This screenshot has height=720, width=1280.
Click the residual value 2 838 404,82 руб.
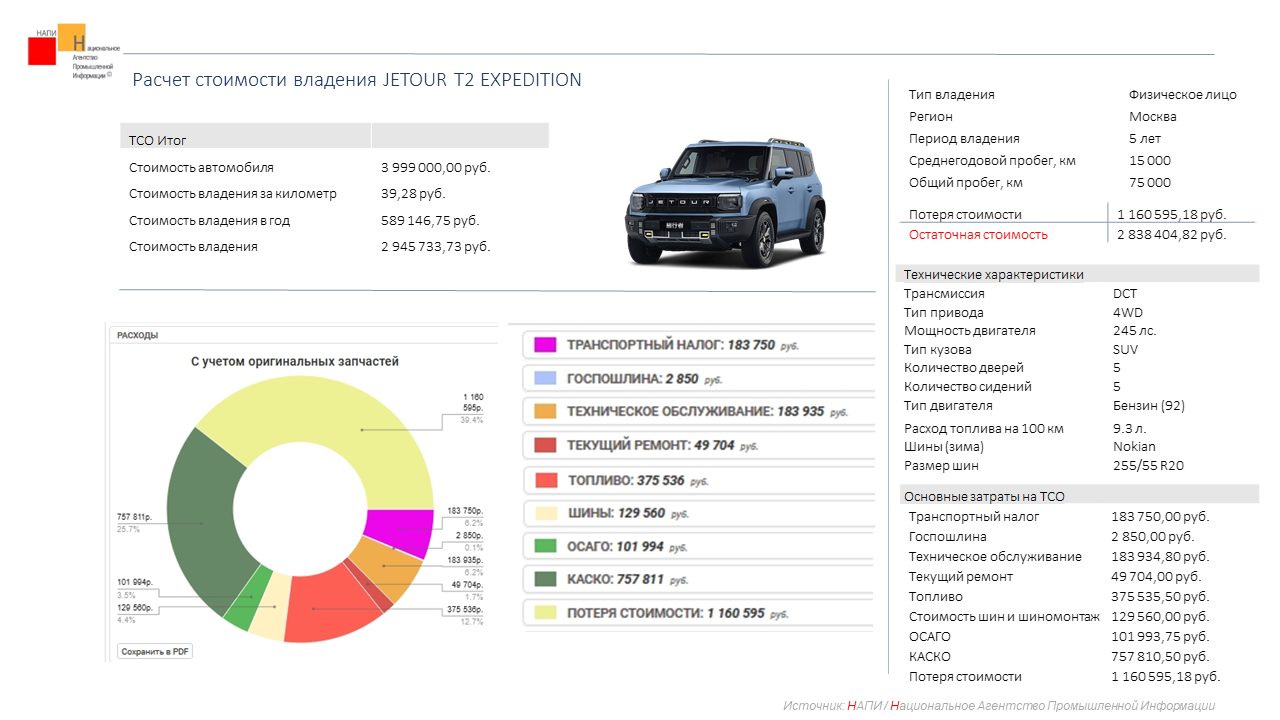coord(1172,235)
